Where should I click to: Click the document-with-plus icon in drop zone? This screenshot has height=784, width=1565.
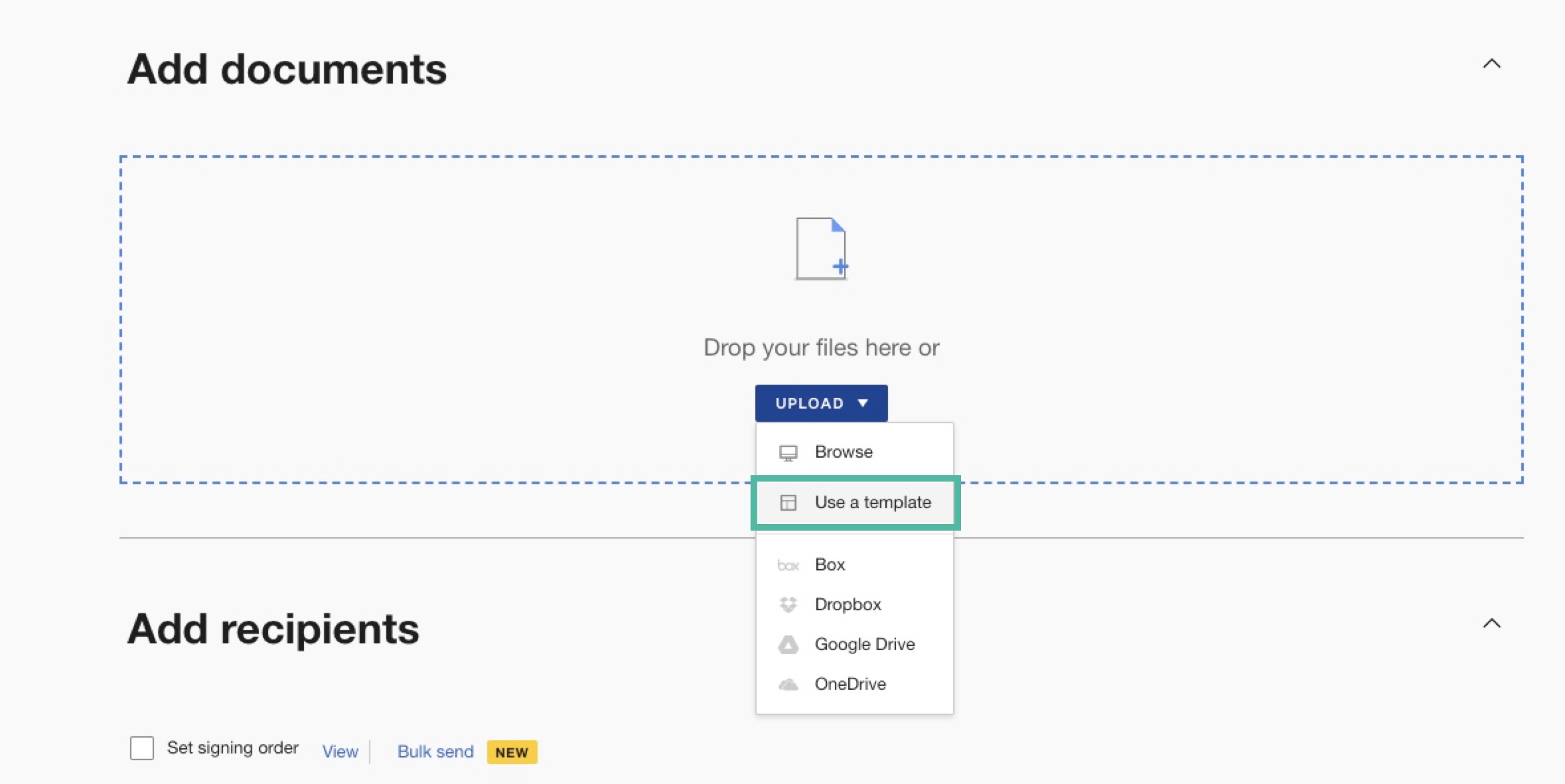point(822,249)
